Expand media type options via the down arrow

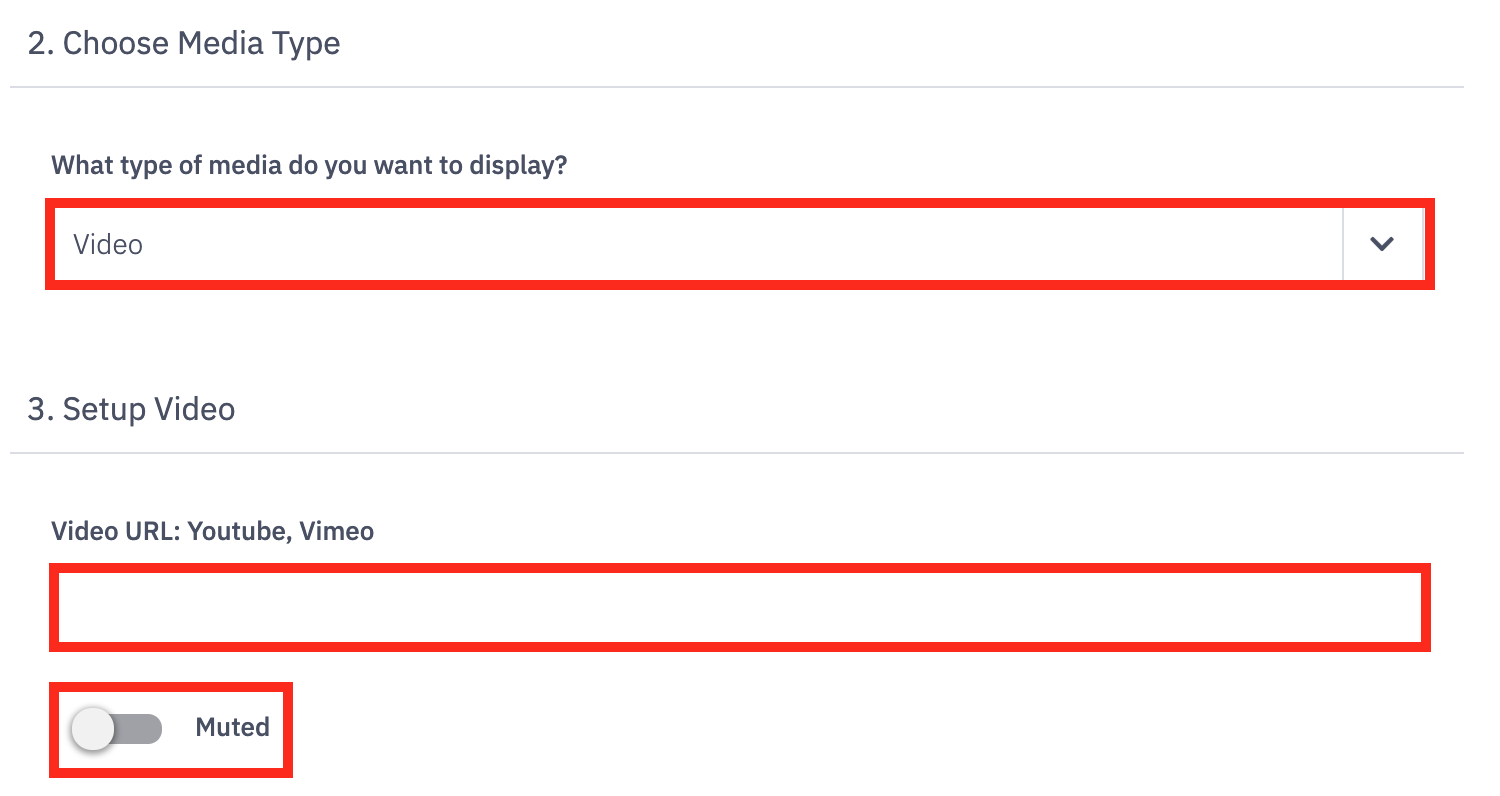click(x=1382, y=244)
